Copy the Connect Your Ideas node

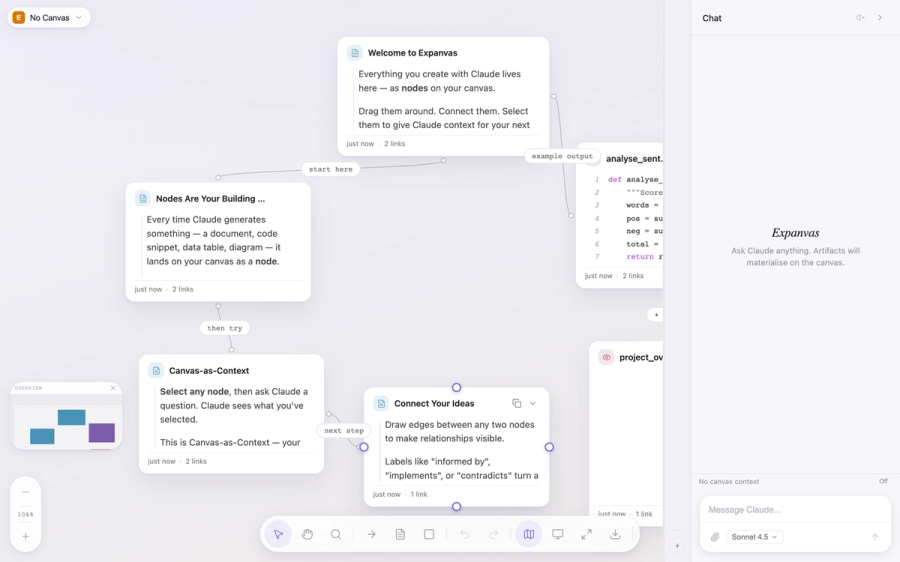(x=517, y=404)
